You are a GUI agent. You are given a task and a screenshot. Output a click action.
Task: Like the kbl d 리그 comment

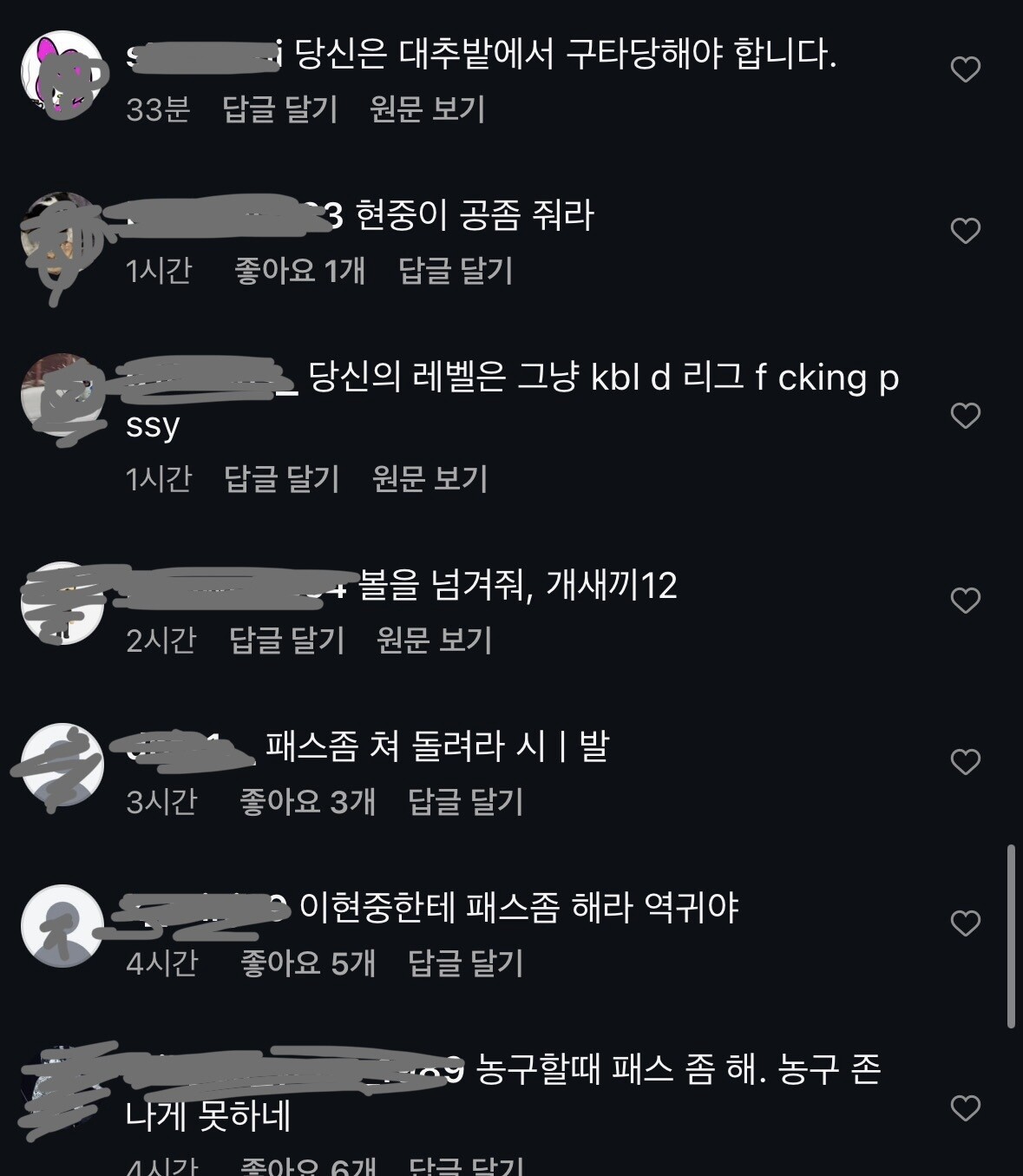[x=965, y=416]
